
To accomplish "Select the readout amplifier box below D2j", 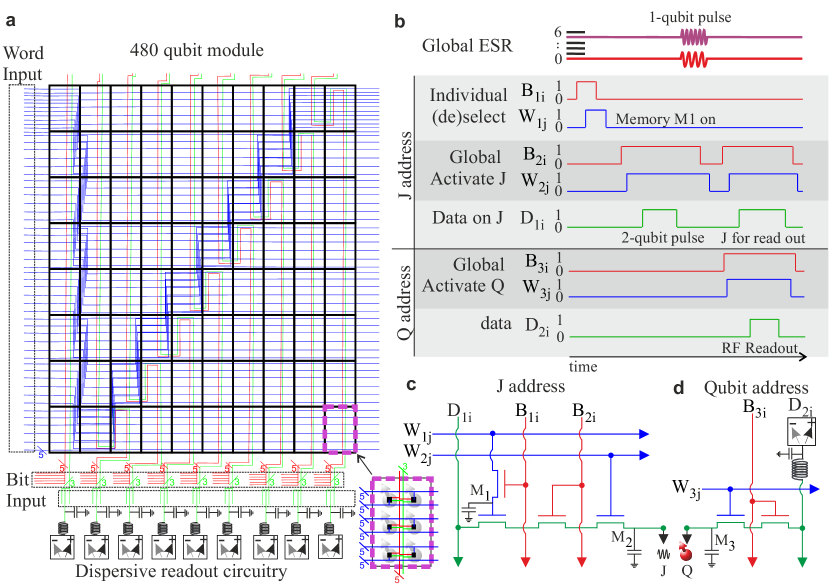I will click(x=802, y=431).
